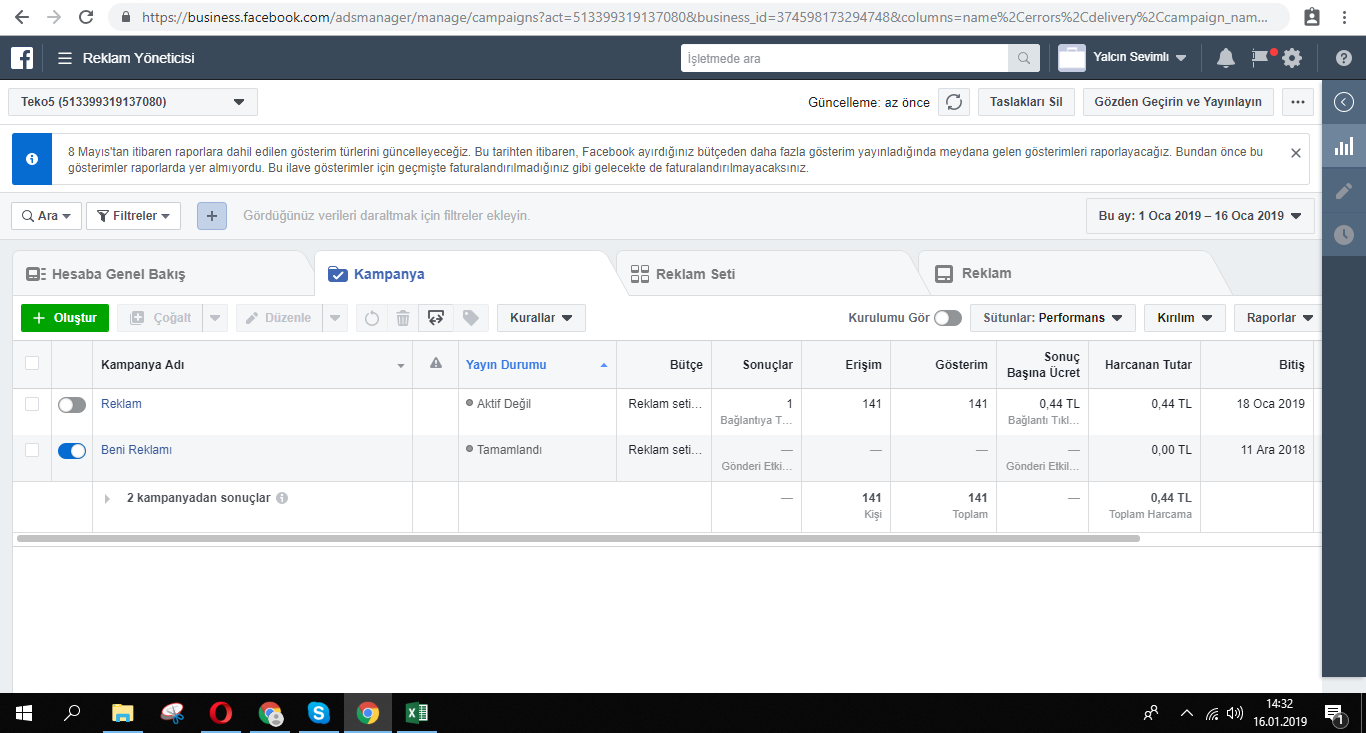Click the trash delete icon in the toolbar

[x=402, y=318]
